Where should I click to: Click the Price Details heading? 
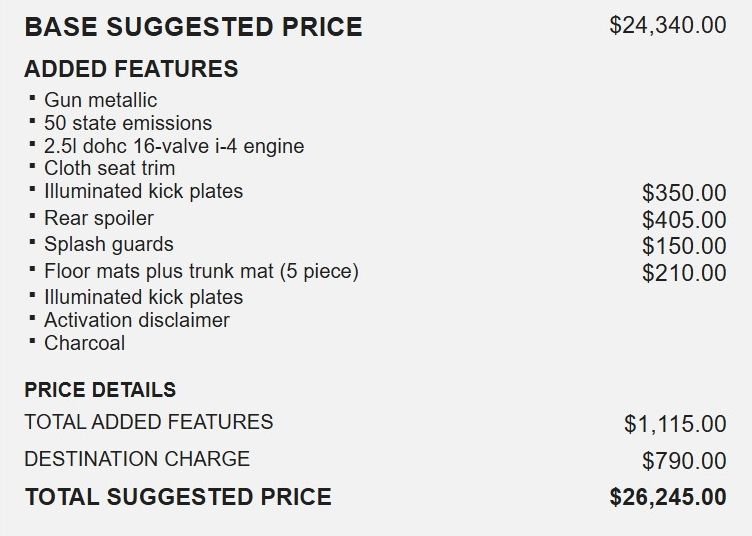click(100, 390)
